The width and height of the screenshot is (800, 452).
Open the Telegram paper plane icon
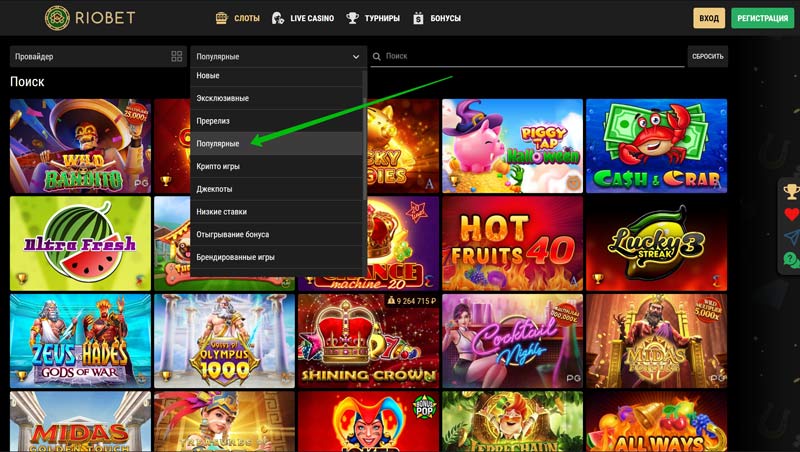pos(791,237)
